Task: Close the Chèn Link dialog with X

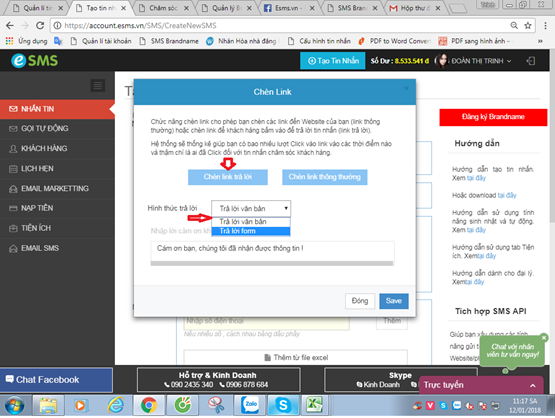Action: point(406,88)
